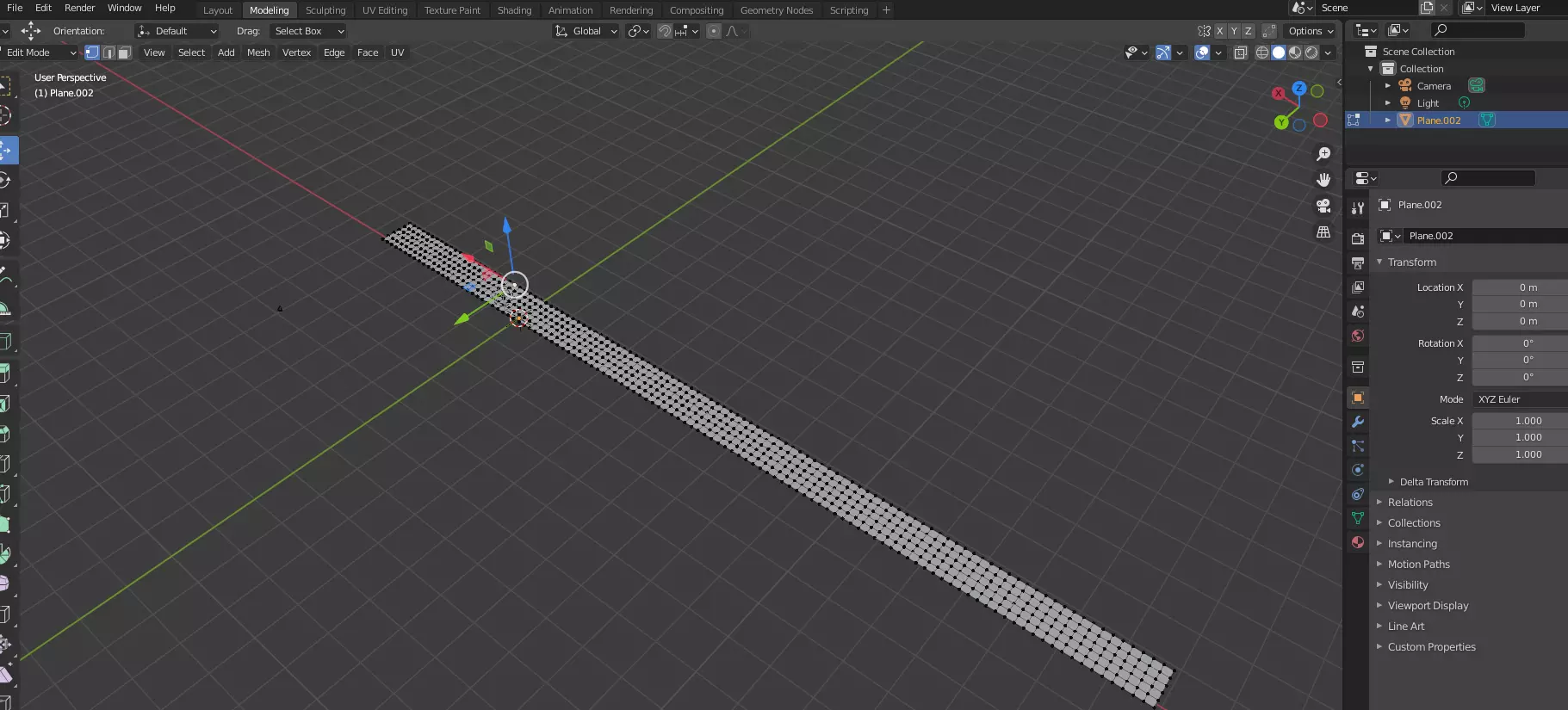This screenshot has height=710, width=1568.
Task: Open the Drag Select Box dropdown
Action: click(307, 31)
